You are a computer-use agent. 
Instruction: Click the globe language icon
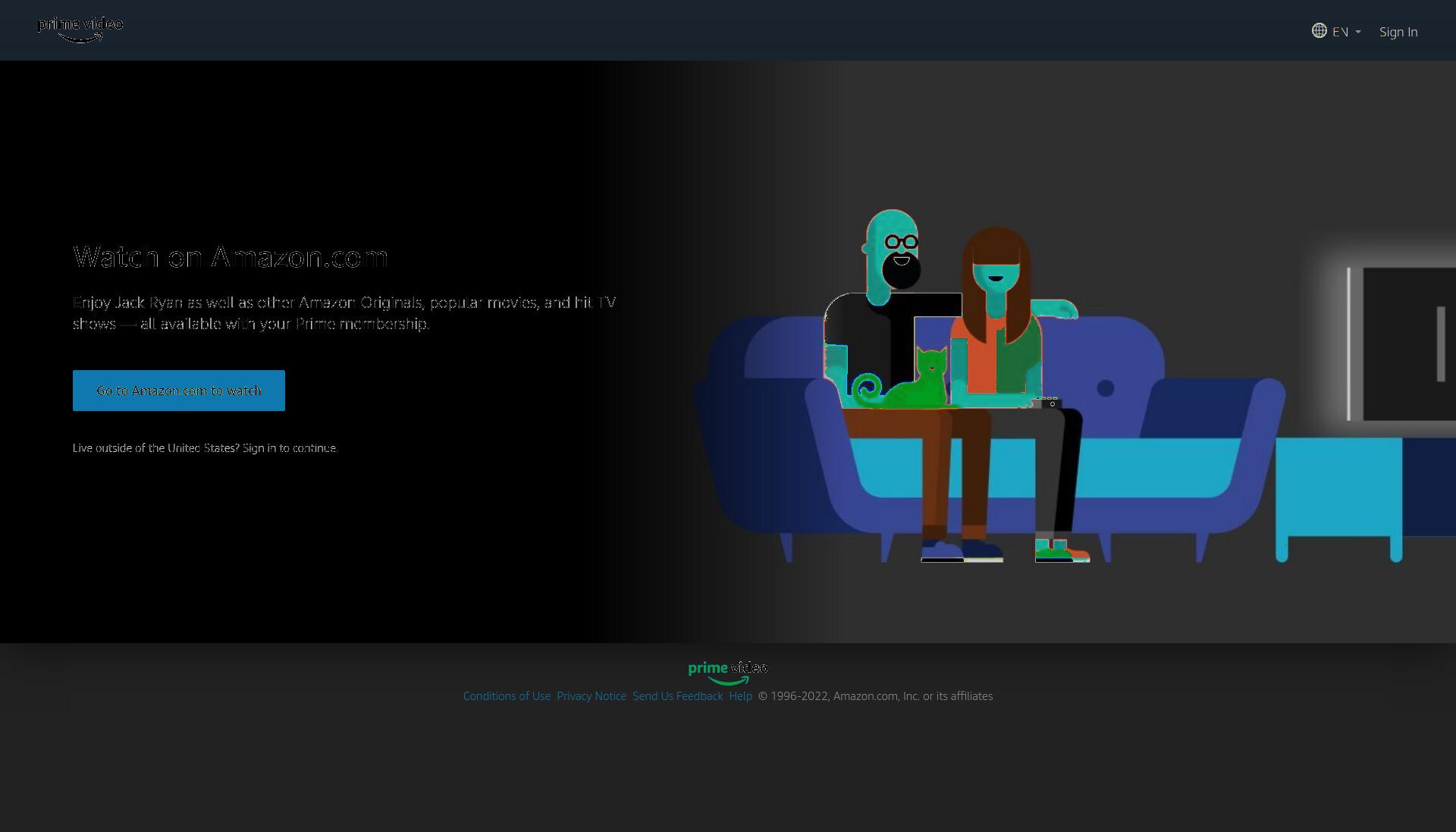pos(1319,31)
